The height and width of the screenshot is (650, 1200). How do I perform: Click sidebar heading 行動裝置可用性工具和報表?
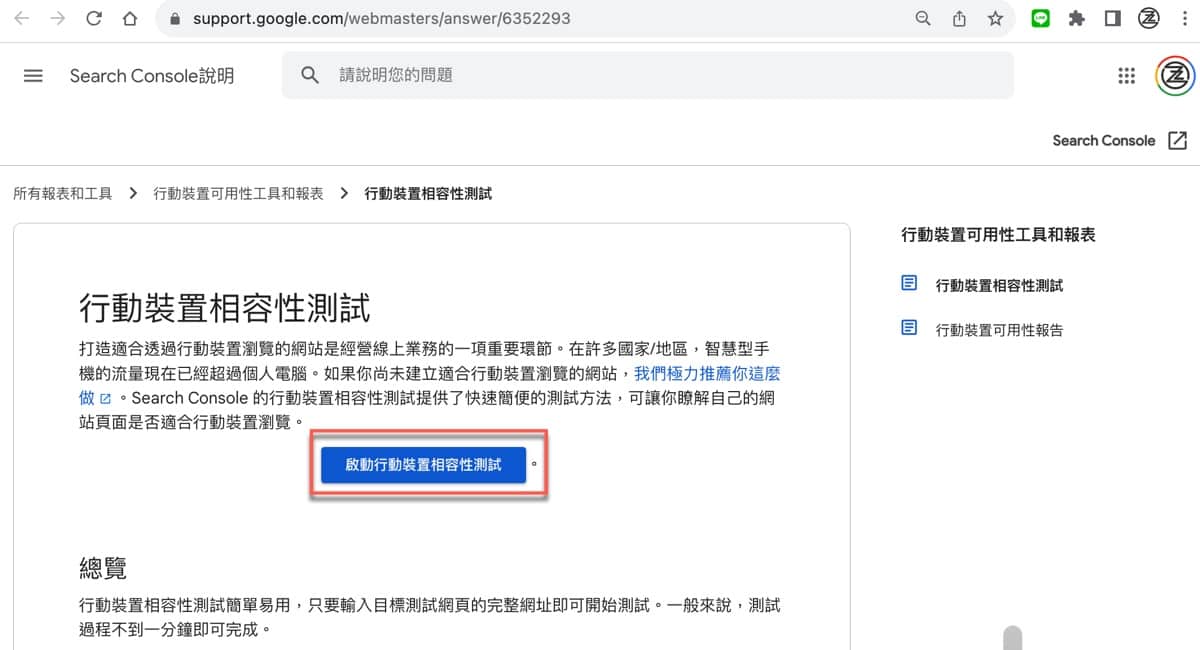pyautogui.click(x=998, y=235)
